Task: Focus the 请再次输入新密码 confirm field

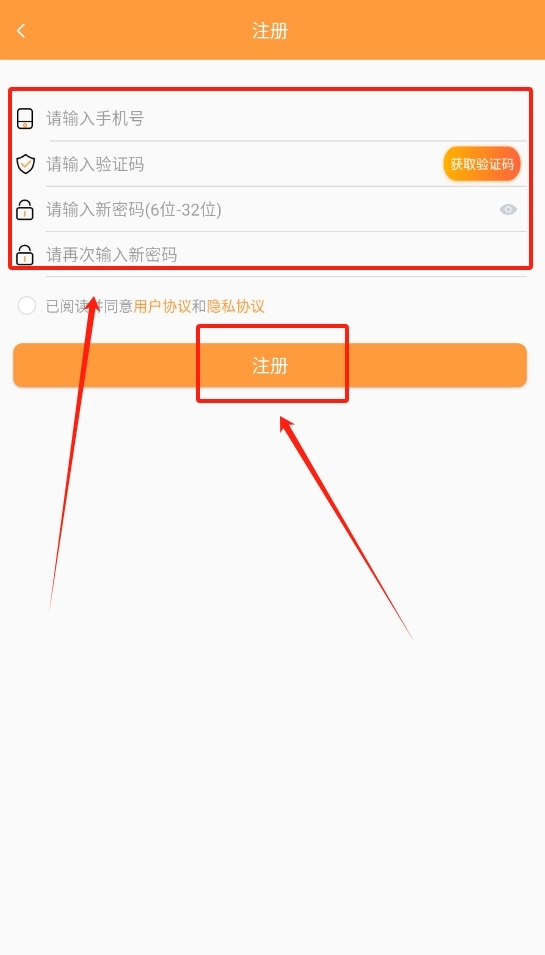Action: click(x=286, y=255)
